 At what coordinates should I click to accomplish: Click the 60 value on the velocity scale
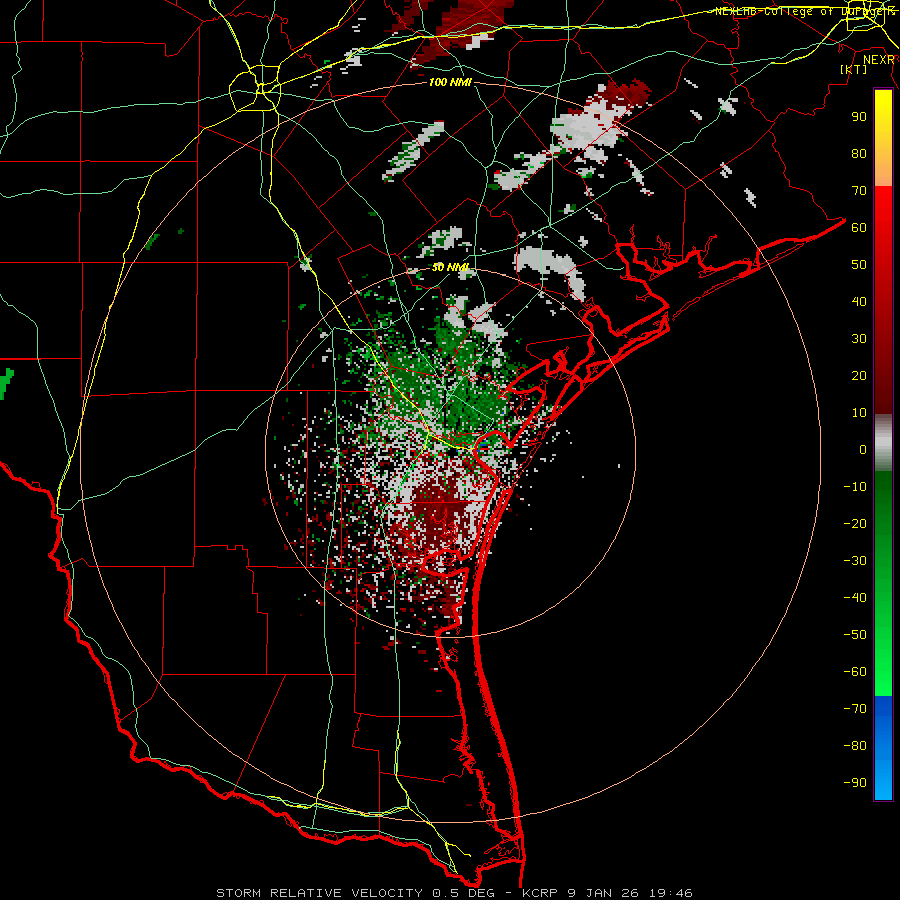tap(859, 228)
